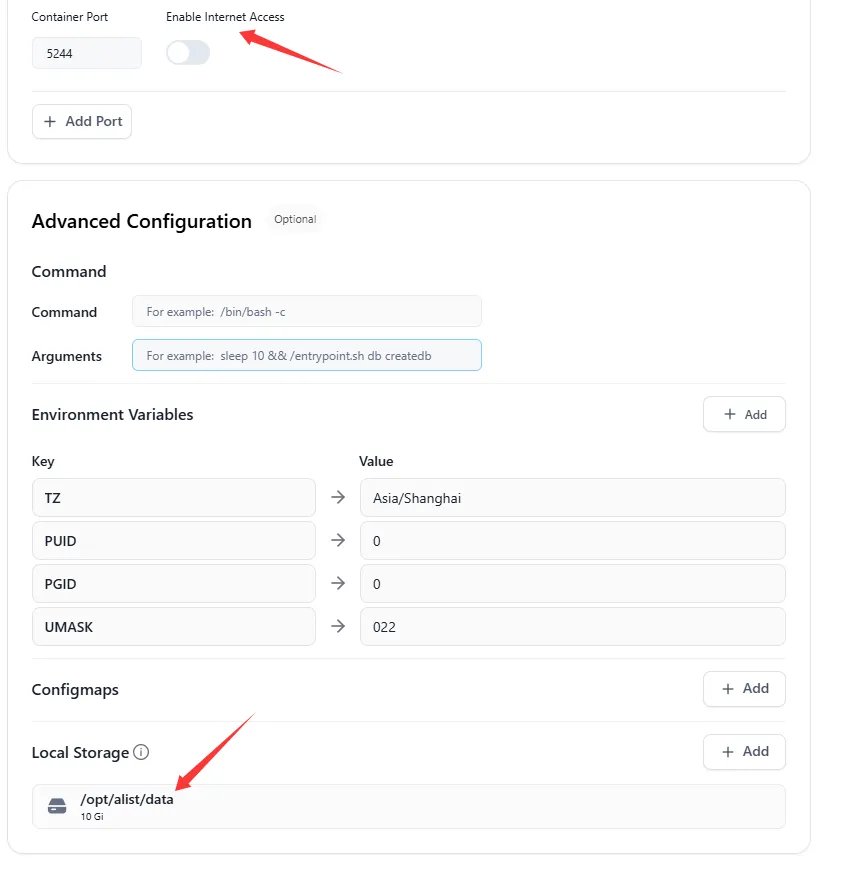Click the UMASK key field
Screen dimensions: 863x873
pos(174,627)
